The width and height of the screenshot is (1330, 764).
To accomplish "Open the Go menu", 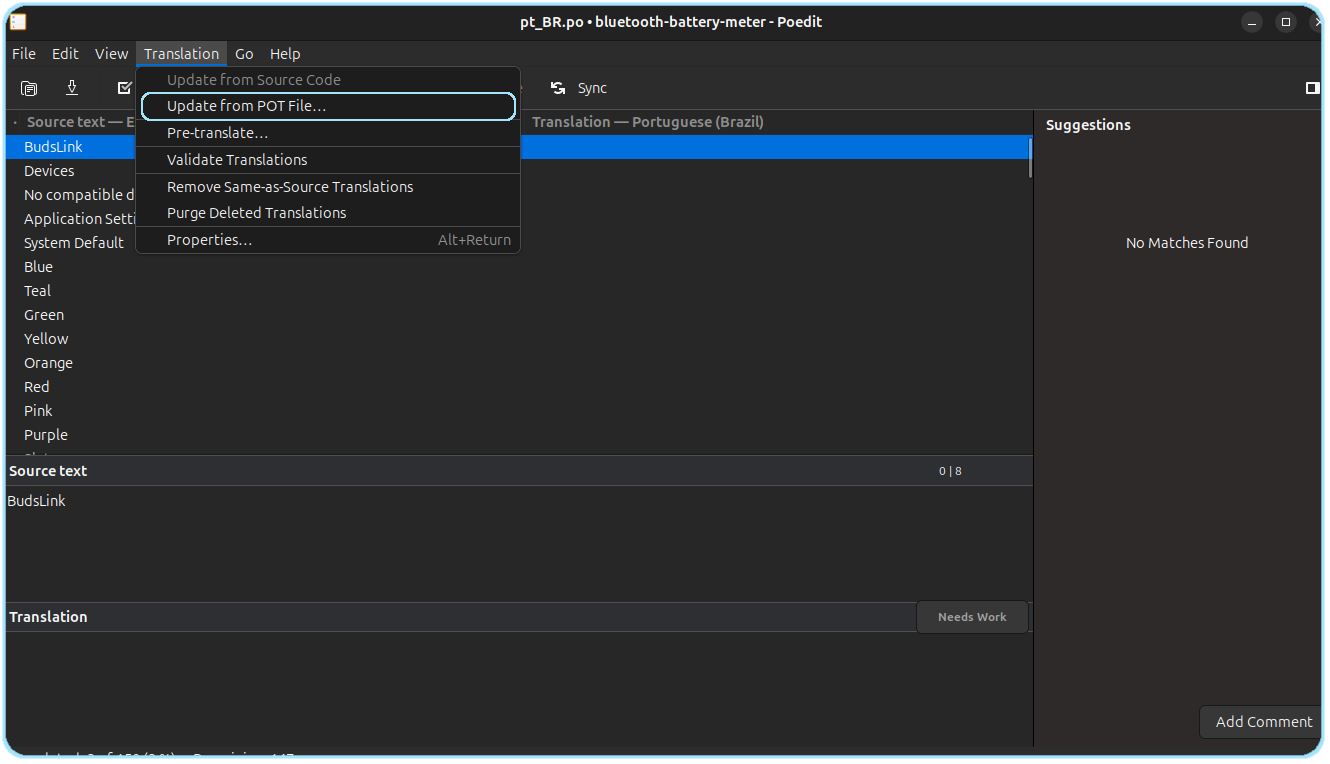I will coord(244,54).
